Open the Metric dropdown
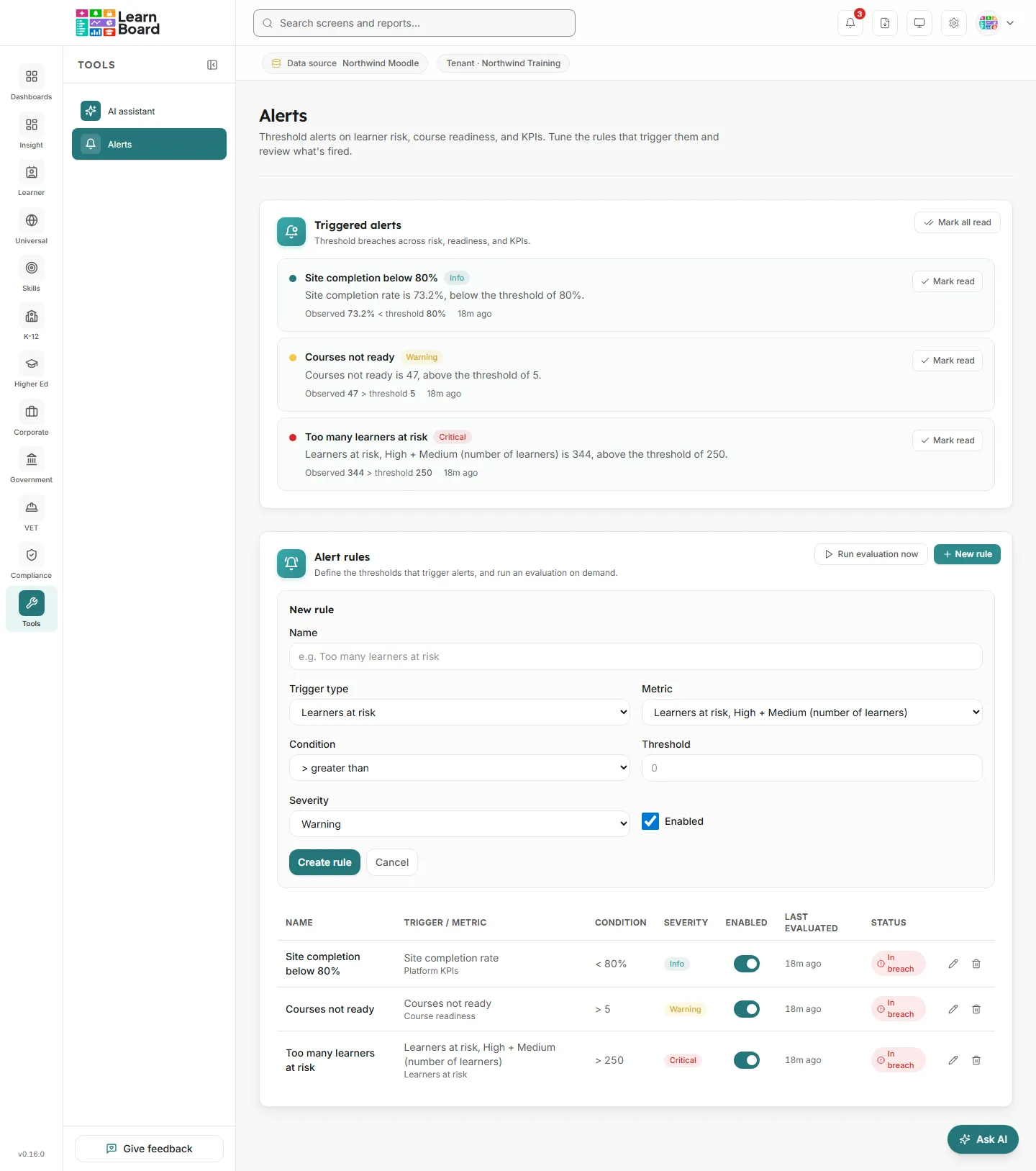Image resolution: width=1036 pixels, height=1171 pixels. point(812,713)
